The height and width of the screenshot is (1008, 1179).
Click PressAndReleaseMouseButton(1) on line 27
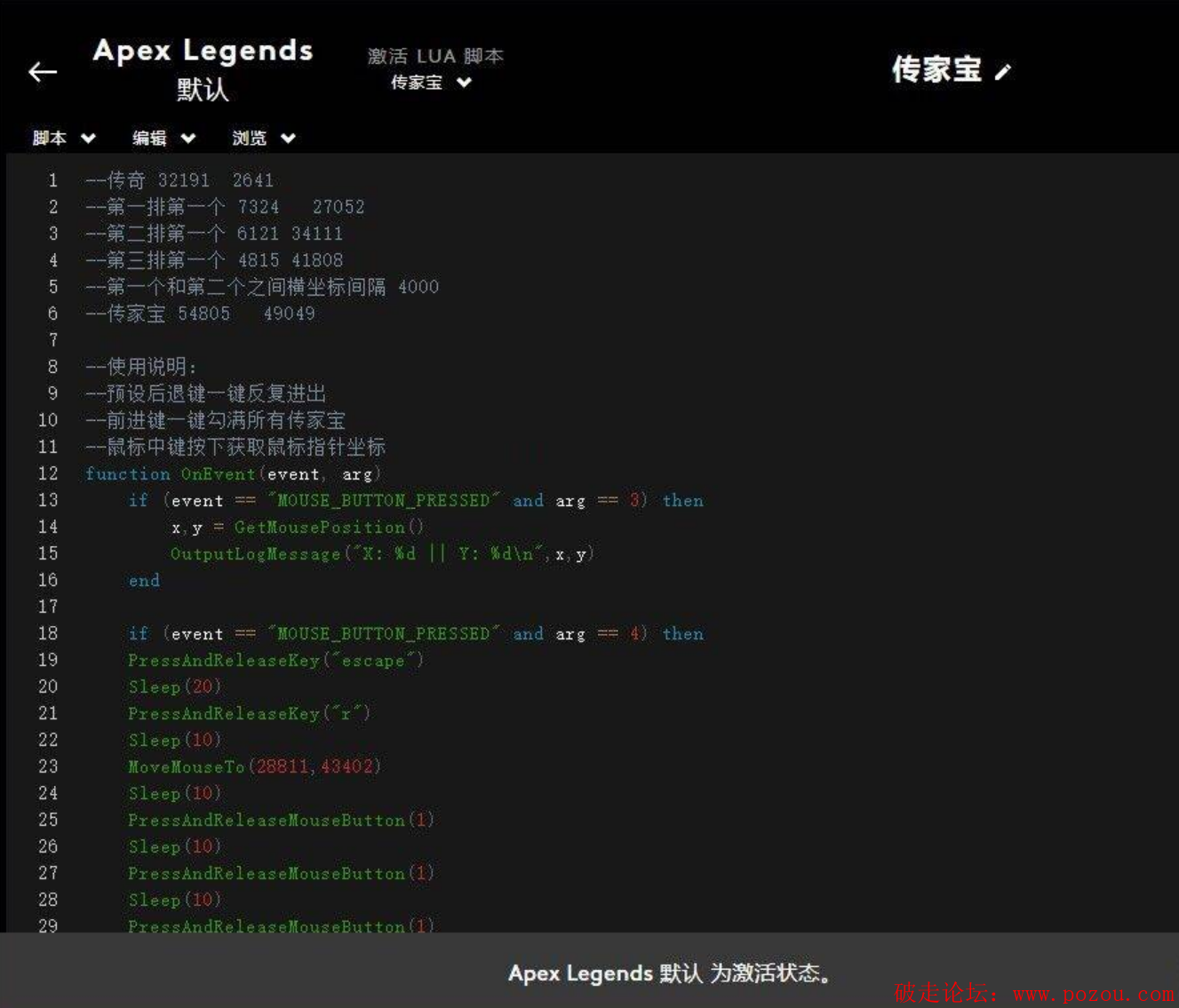pos(281,874)
